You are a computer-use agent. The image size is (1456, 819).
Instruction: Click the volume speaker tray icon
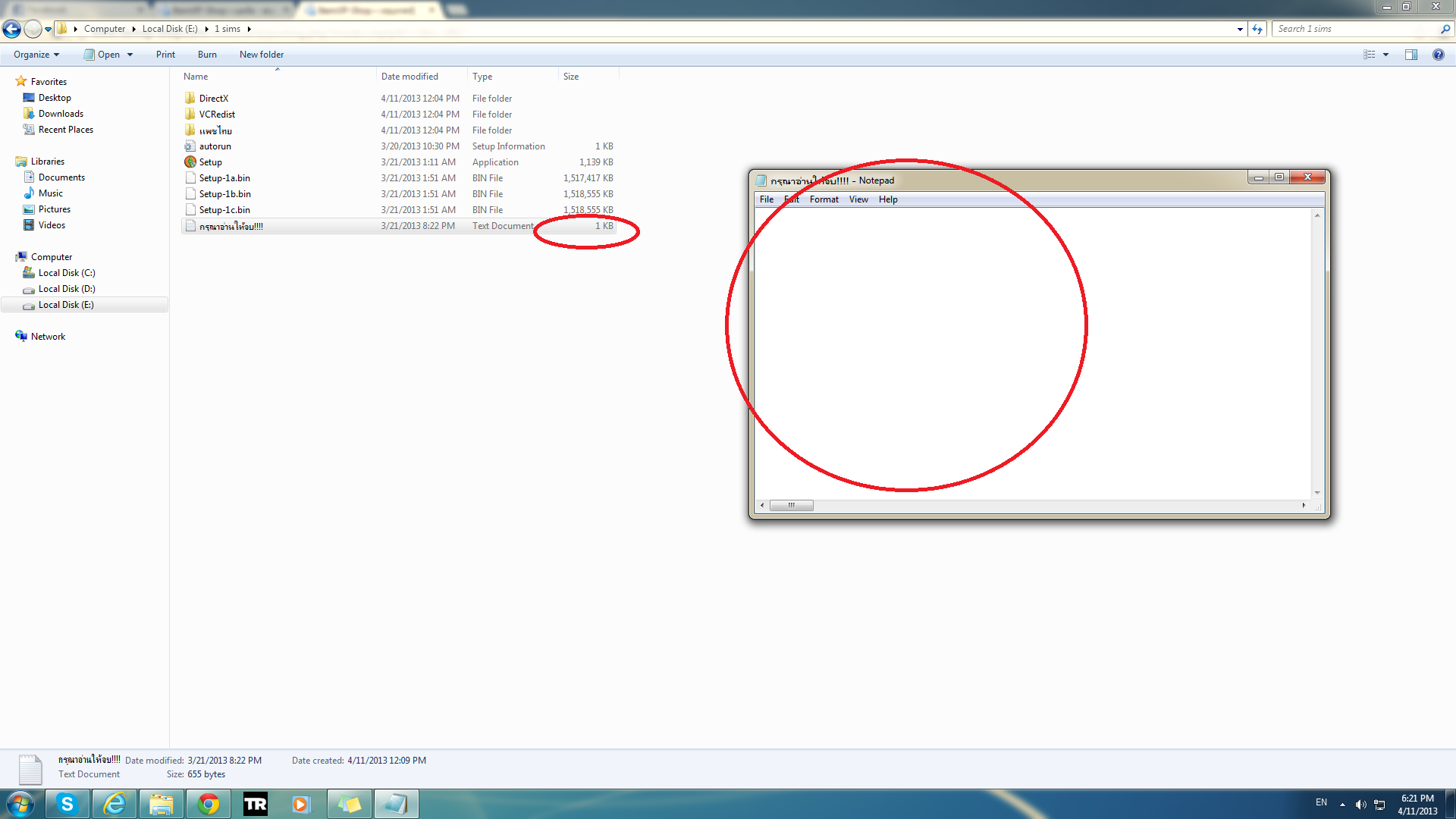(1360, 805)
